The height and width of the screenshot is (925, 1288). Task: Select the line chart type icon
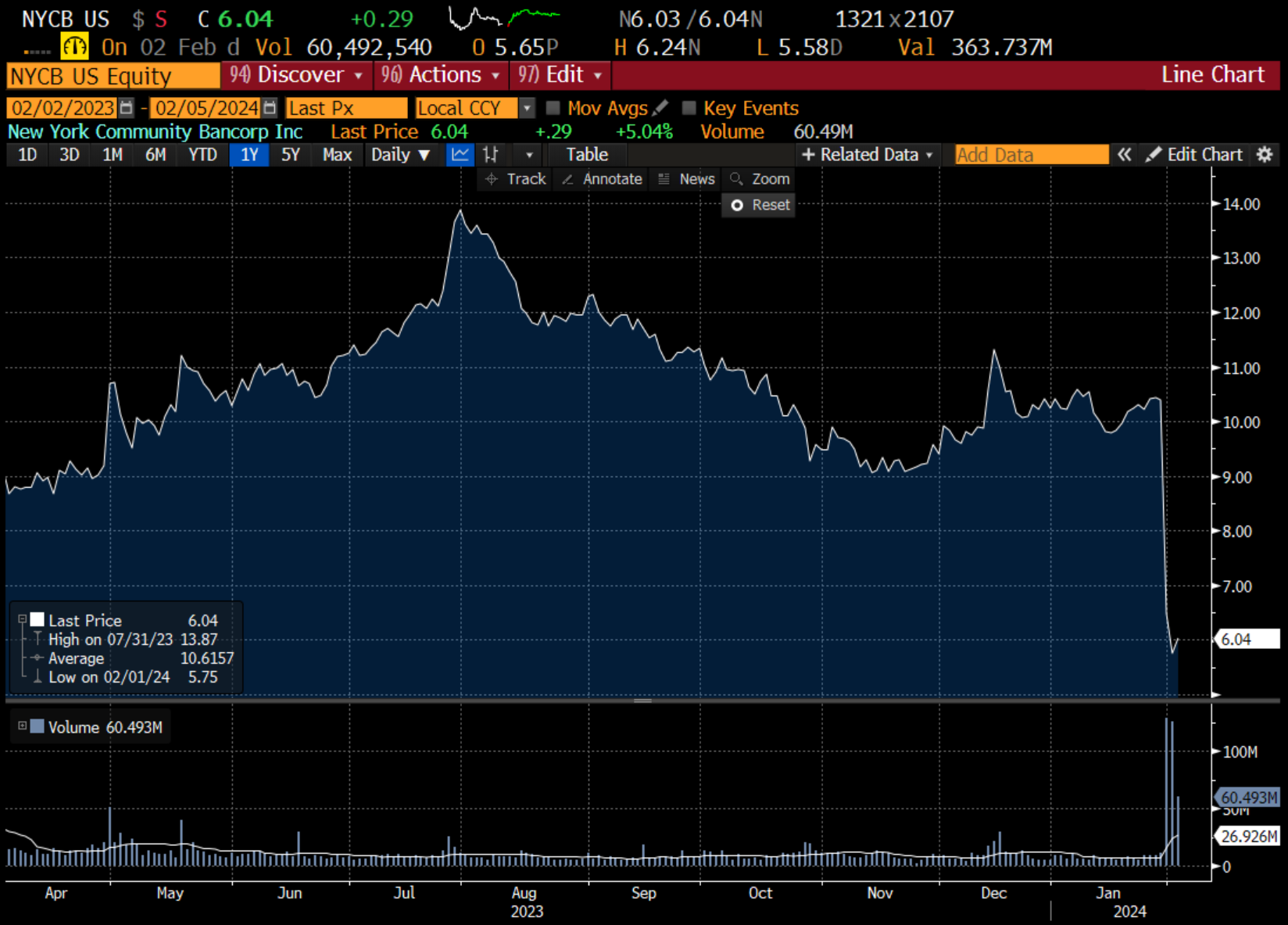460,155
